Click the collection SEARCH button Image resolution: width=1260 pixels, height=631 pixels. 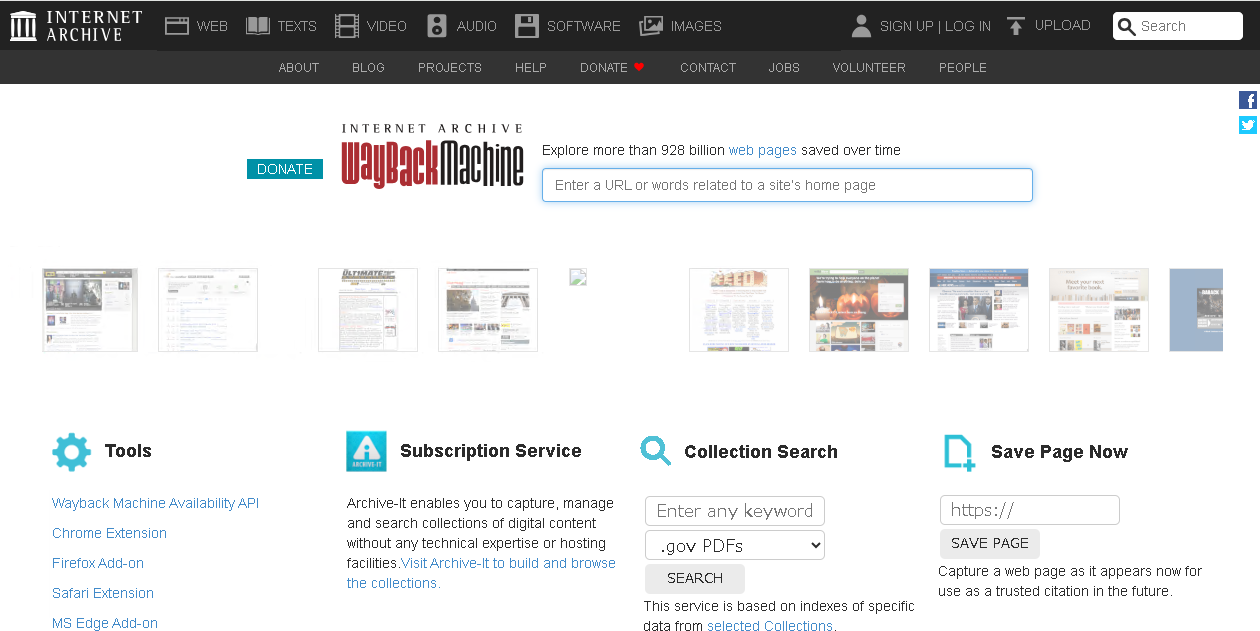695,578
